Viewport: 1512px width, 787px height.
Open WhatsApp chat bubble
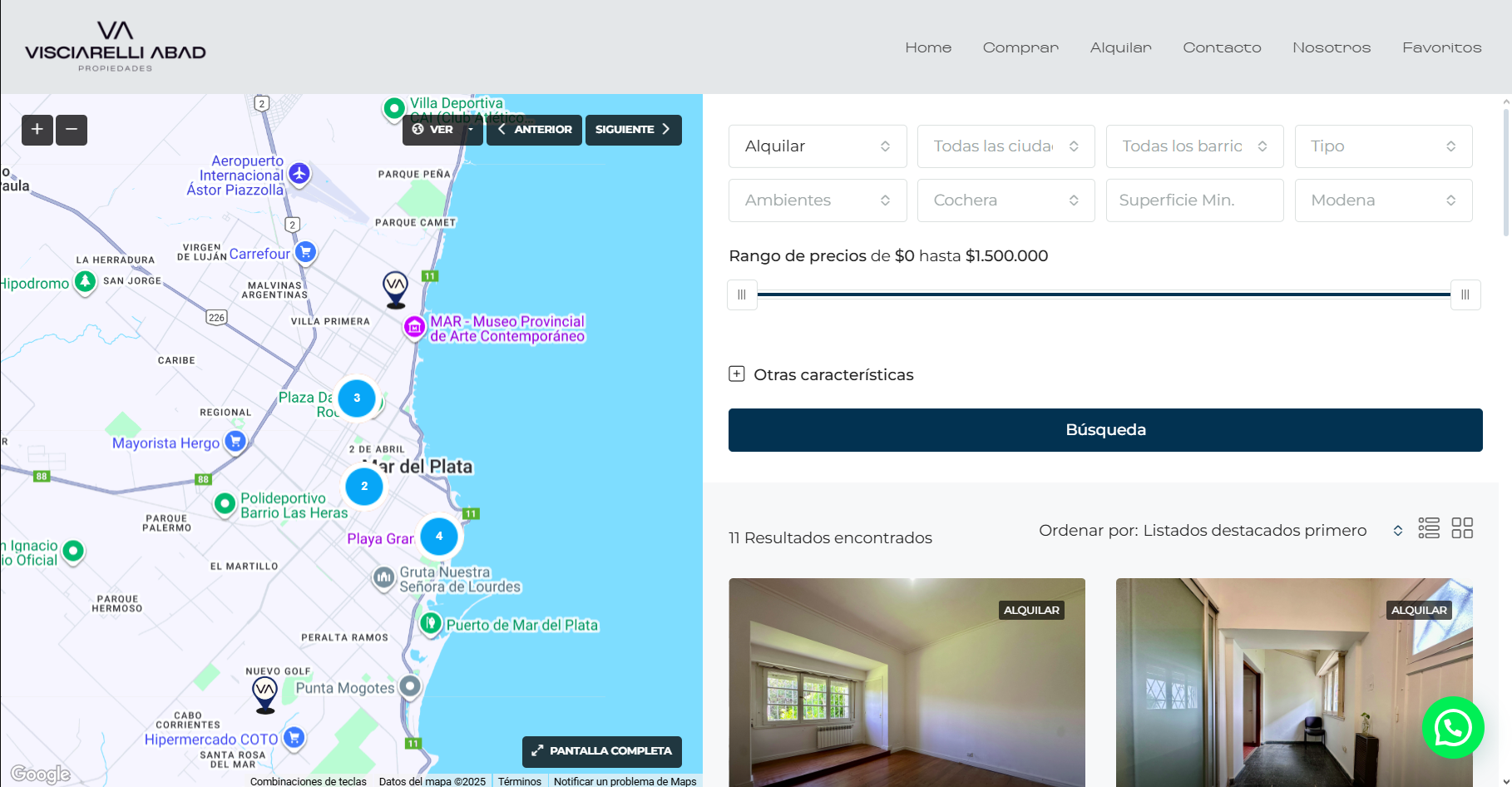click(1452, 728)
